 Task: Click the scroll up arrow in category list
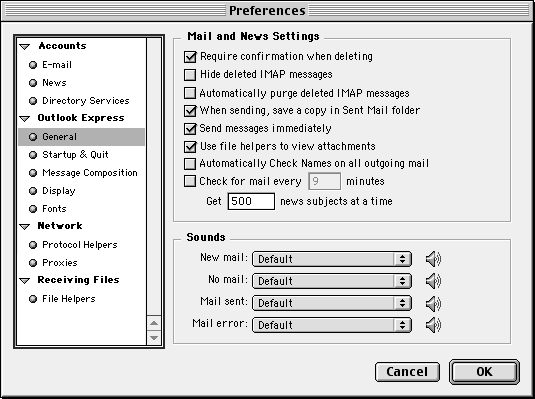tap(154, 323)
